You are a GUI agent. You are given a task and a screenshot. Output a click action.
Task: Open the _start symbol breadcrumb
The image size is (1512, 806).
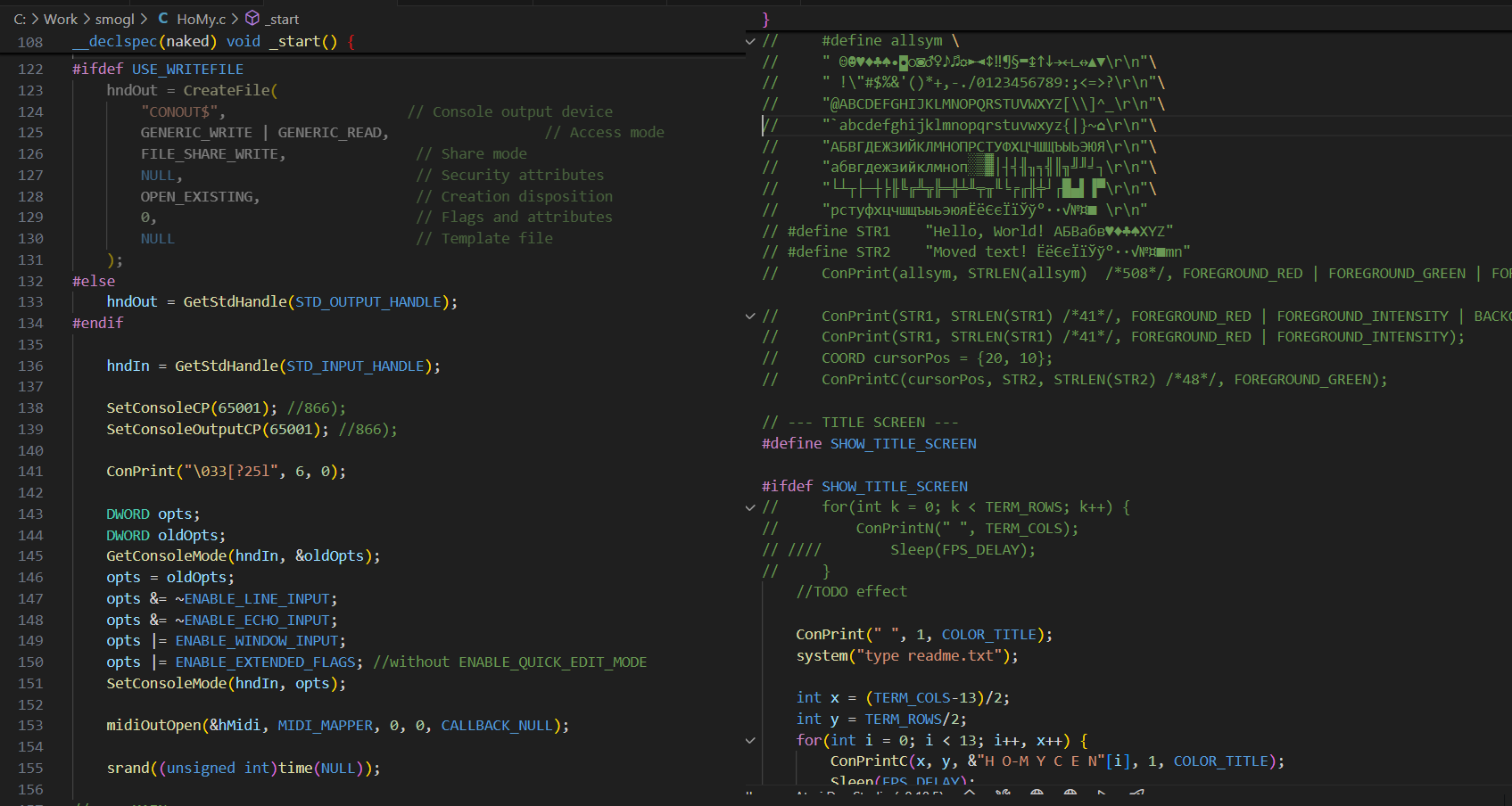point(284,19)
